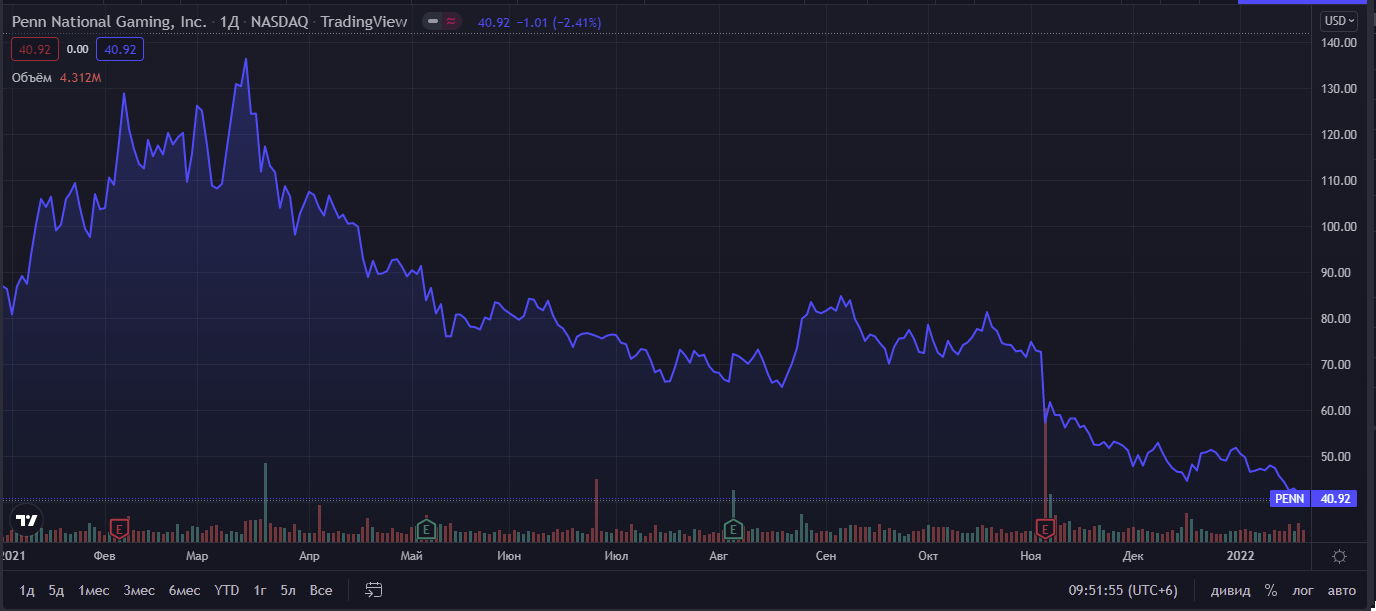Click the 140.00 price scale label
The height and width of the screenshot is (611, 1376).
1338,43
